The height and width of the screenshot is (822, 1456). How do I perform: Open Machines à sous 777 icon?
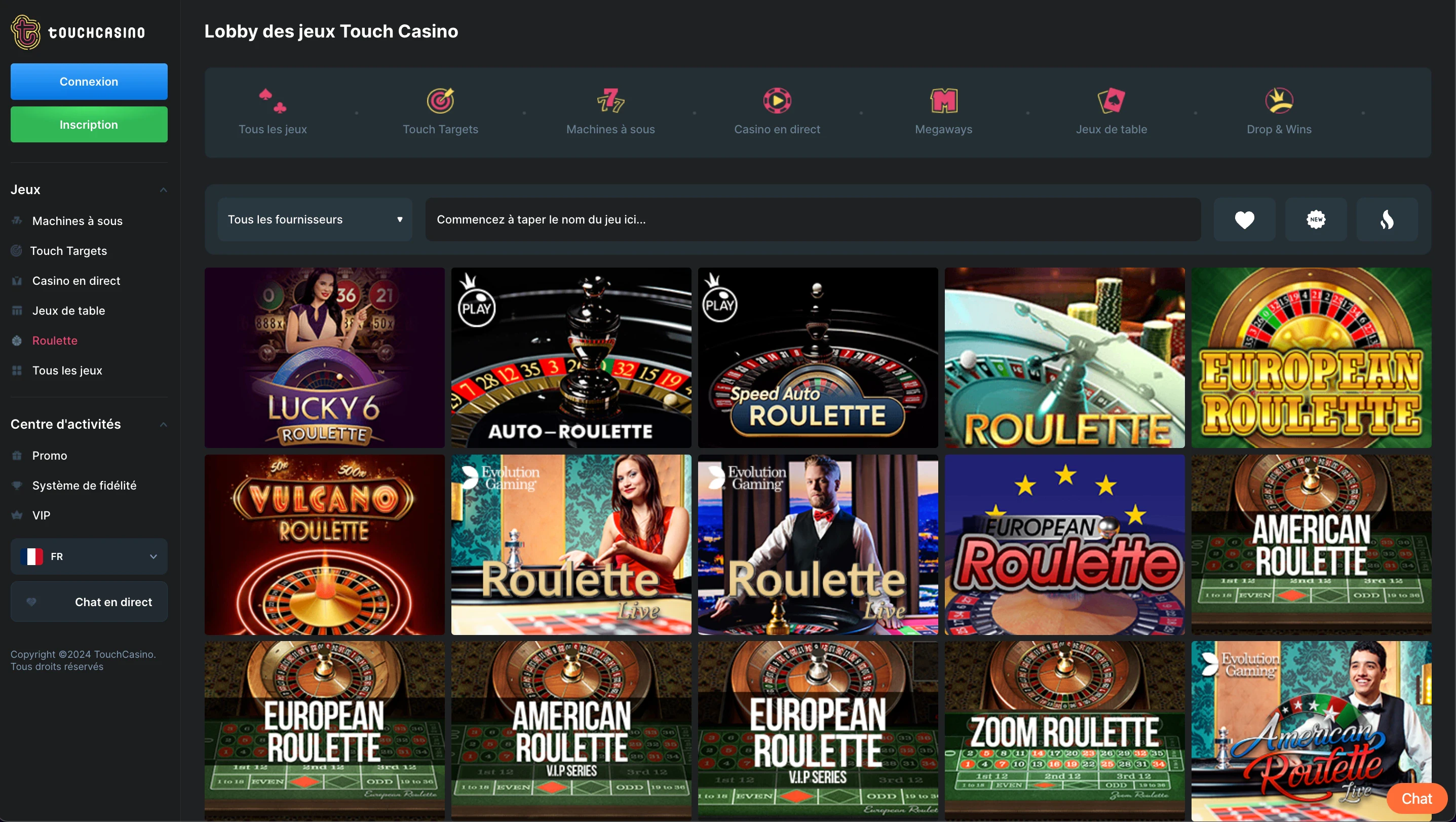pyautogui.click(x=610, y=101)
